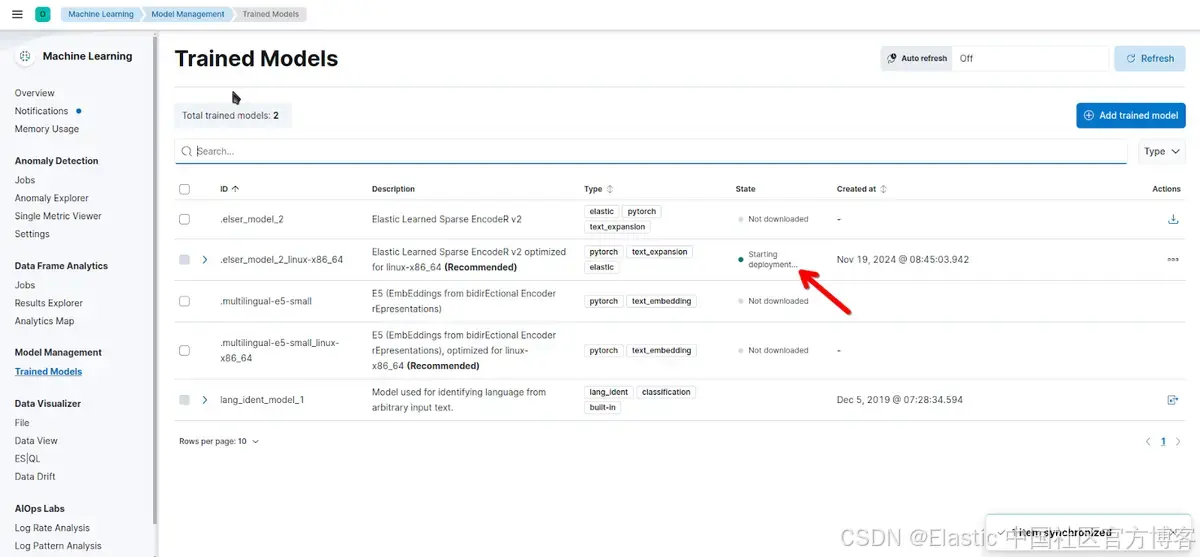Sort by Created at column icon
The image size is (1200, 557).
(x=883, y=189)
